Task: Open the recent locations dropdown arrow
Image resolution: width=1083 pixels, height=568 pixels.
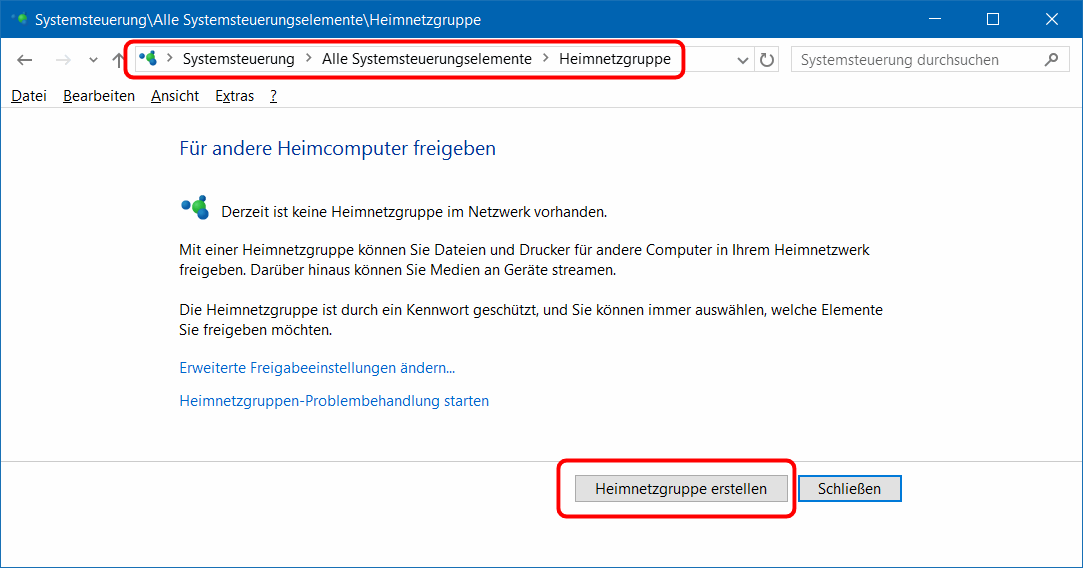Action: (93, 60)
